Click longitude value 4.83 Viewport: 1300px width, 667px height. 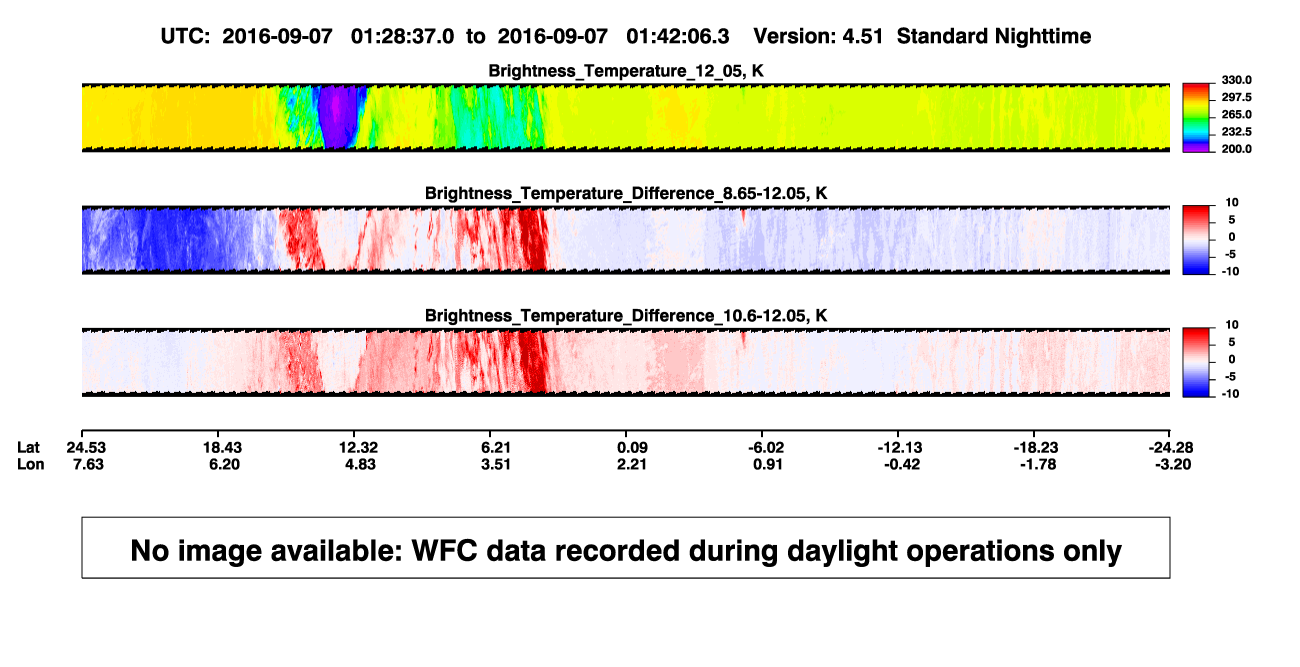pos(358,464)
